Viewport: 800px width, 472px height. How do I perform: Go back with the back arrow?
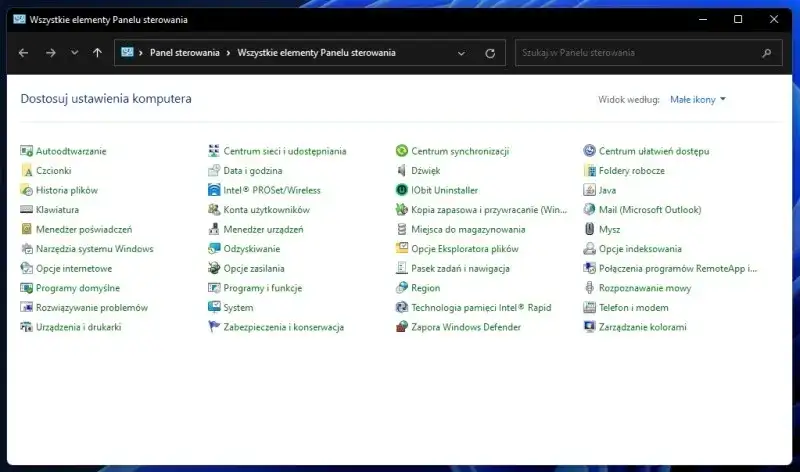click(23, 53)
